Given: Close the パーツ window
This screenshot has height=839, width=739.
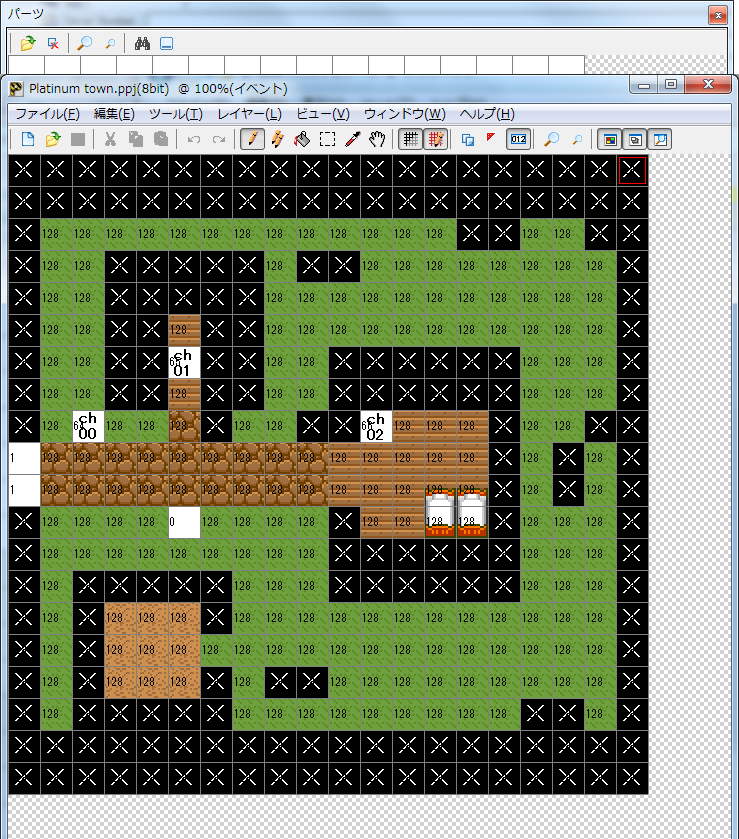Looking at the screenshot, I should (x=717, y=15).
